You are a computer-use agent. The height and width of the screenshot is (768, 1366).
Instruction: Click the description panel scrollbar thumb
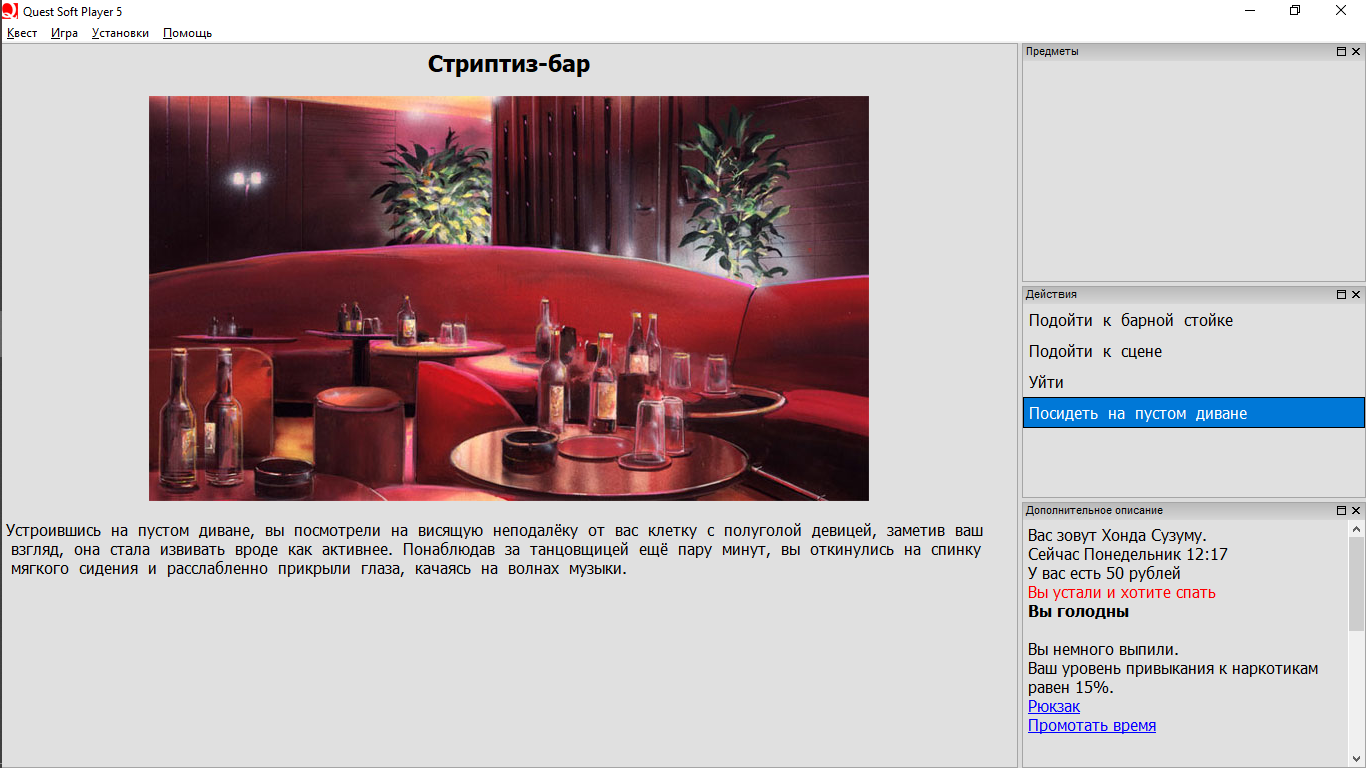coord(1357,584)
